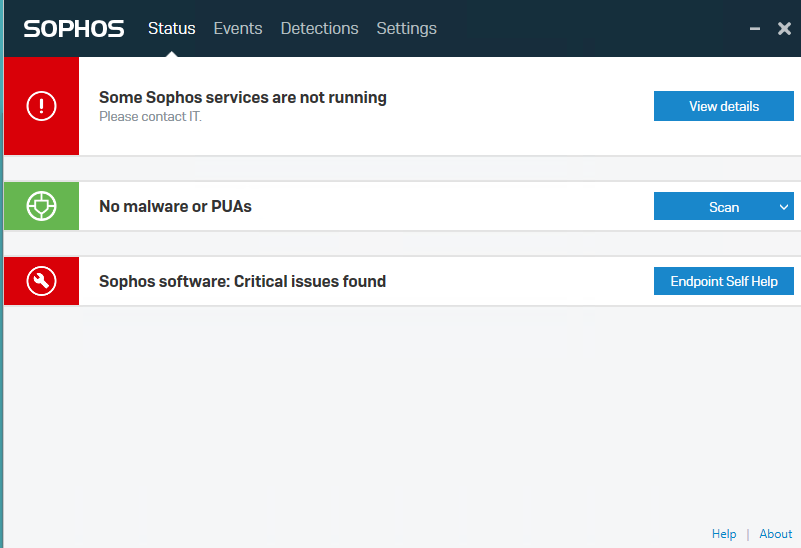Close the Sophos Endpoint window
The image size is (801, 548).
pyautogui.click(x=784, y=29)
